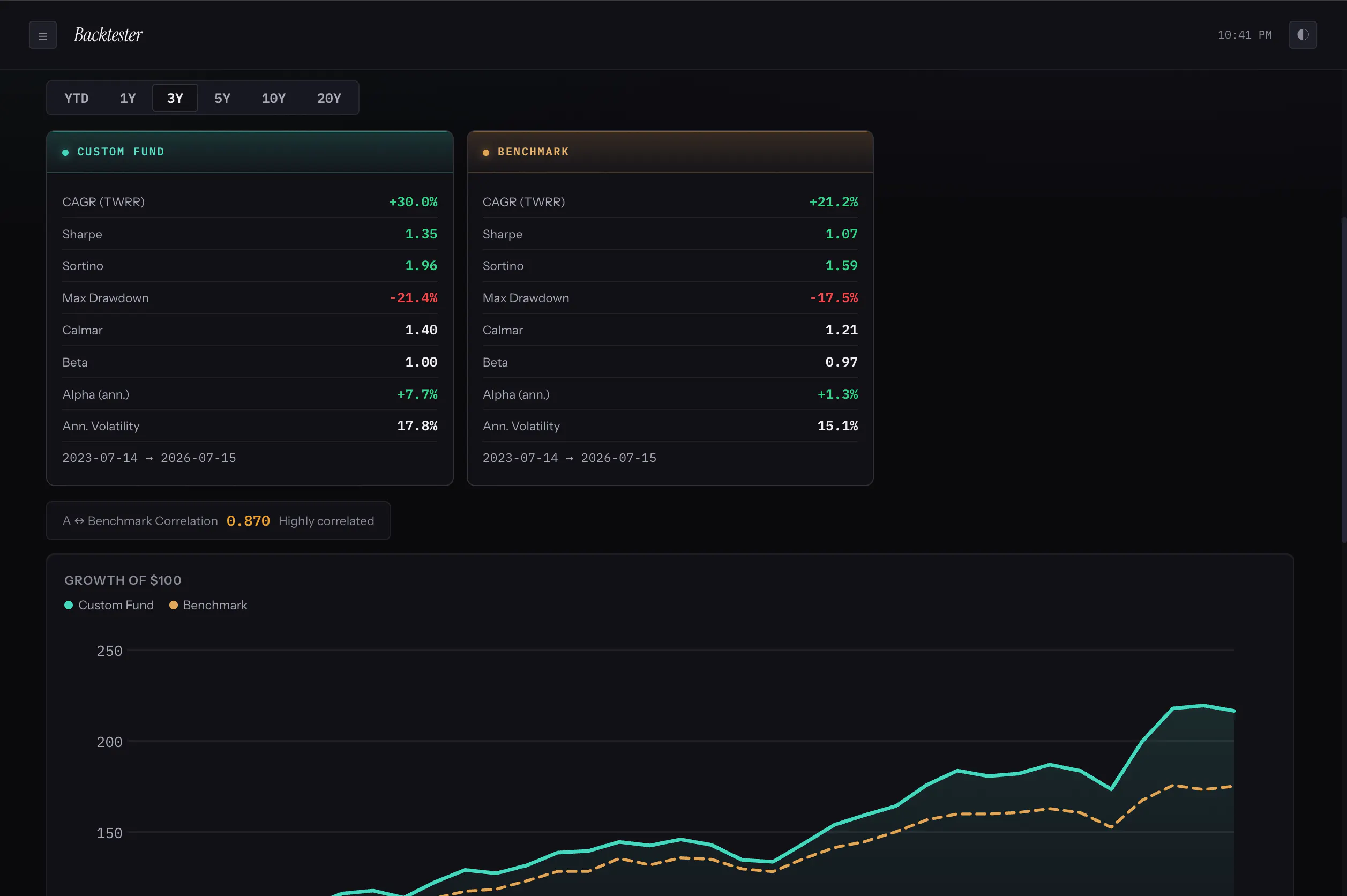The image size is (1347, 896).
Task: Click Benchmark Max Drawdown -17.5%
Action: (834, 298)
